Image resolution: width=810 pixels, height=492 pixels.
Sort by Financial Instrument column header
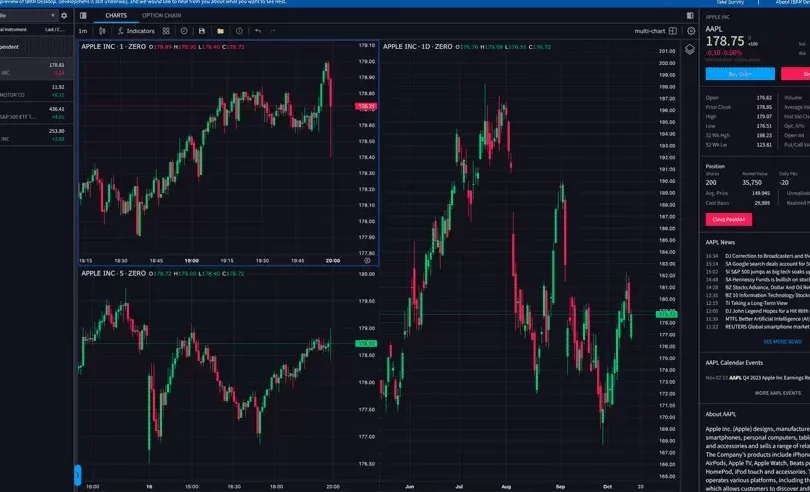(x=13, y=29)
